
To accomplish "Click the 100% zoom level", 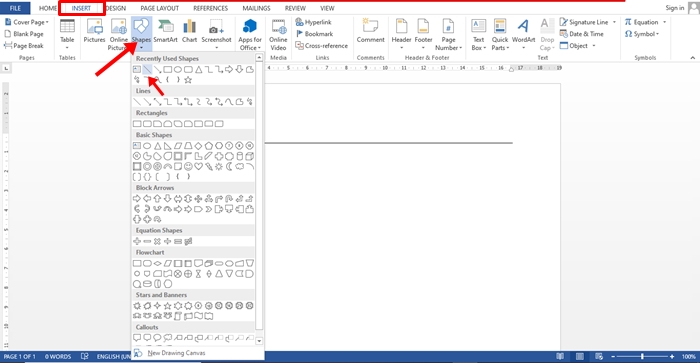I will (x=689, y=356).
